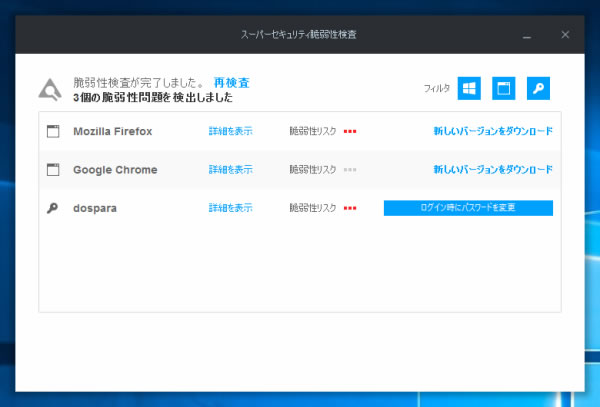Minimize the vulnerability scan window

click(x=527, y=35)
